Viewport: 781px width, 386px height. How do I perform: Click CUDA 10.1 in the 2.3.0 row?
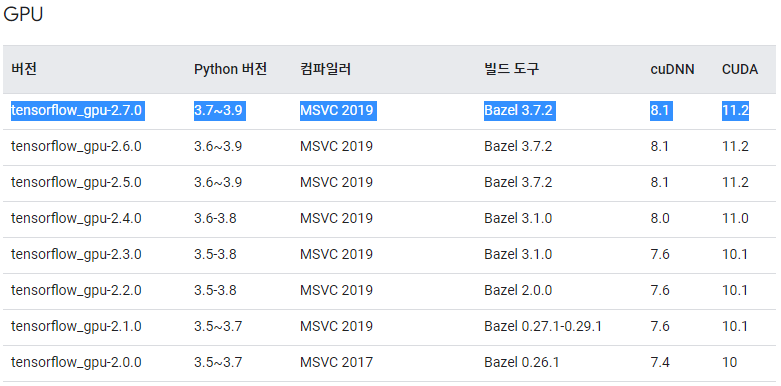point(735,255)
